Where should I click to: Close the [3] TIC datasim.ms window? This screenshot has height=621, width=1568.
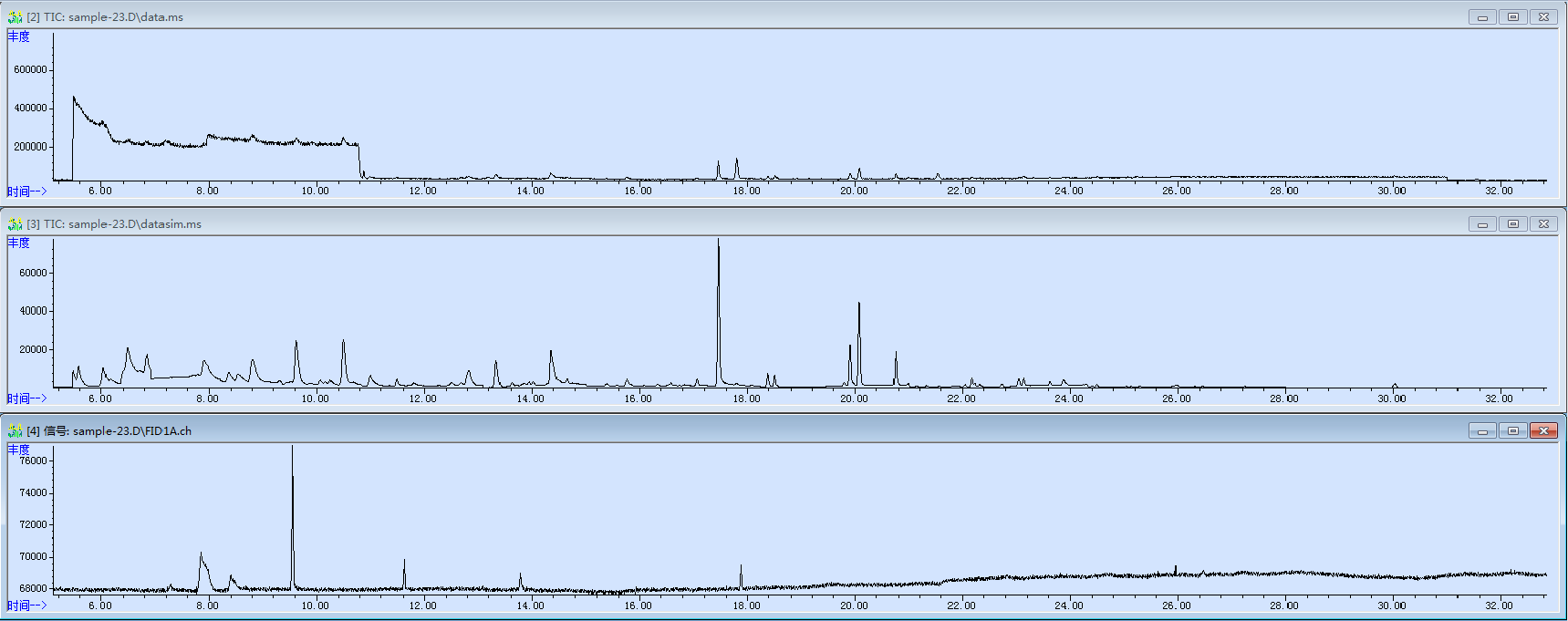[x=1543, y=224]
